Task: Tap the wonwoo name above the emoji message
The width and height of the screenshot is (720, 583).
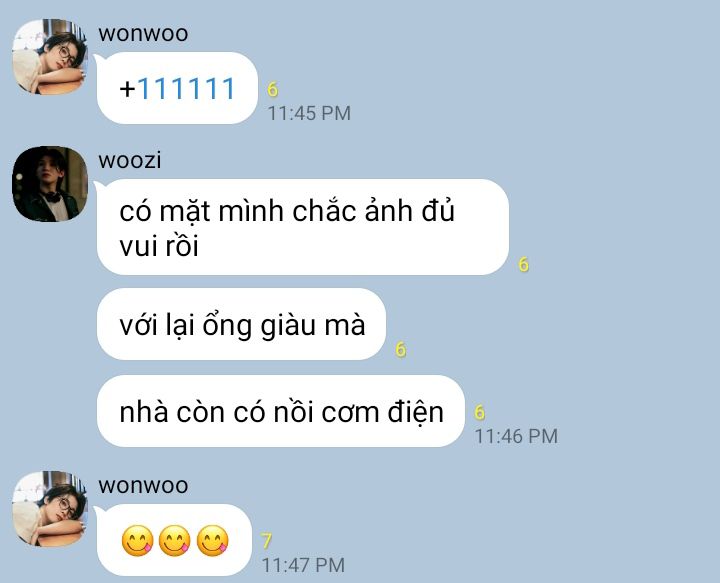Action: click(143, 485)
